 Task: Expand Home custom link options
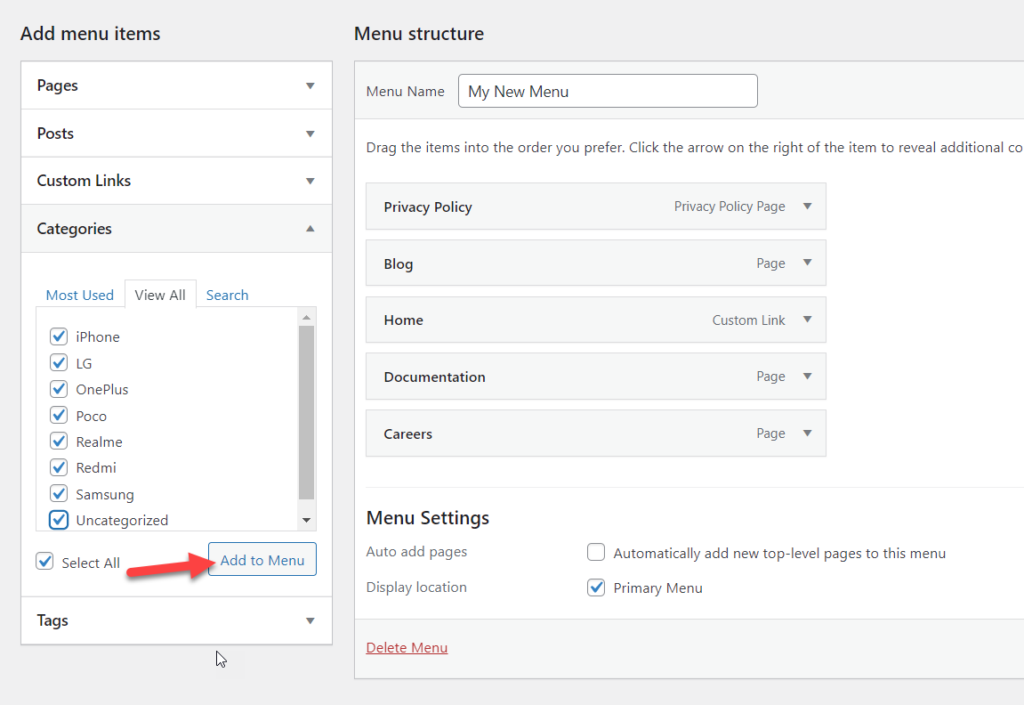point(807,319)
